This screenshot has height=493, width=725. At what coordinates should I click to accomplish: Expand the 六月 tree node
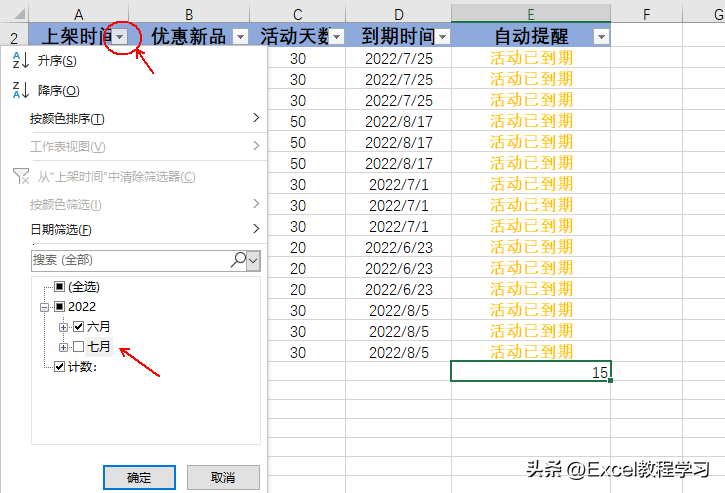pyautogui.click(x=63, y=327)
